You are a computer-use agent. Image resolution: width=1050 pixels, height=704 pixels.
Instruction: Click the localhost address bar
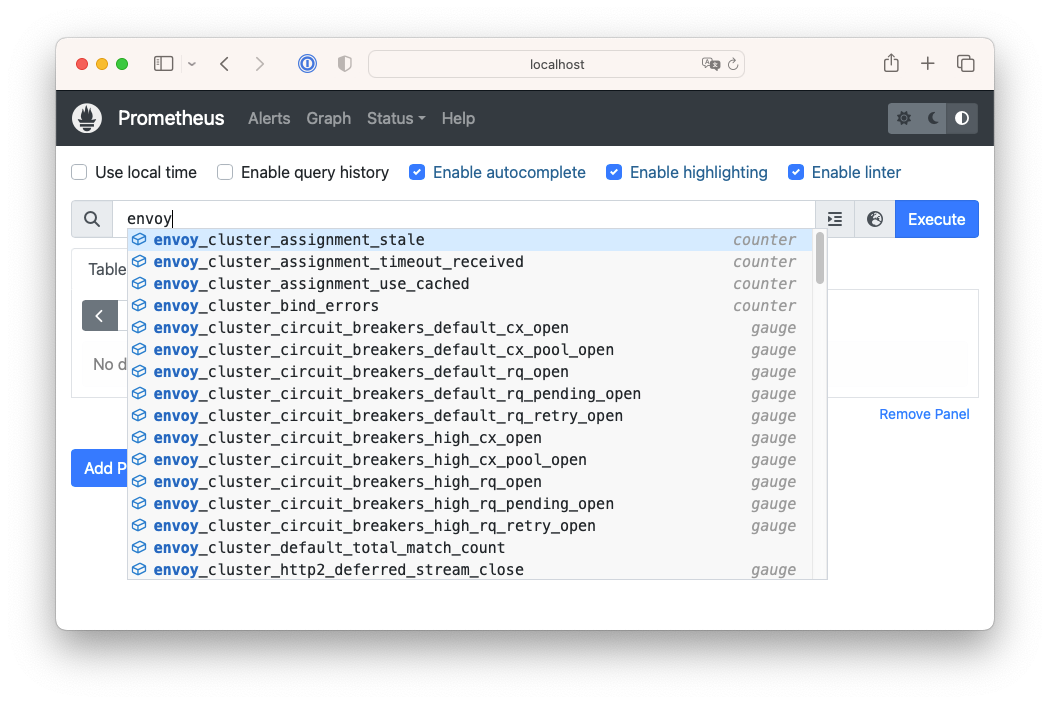point(556,64)
